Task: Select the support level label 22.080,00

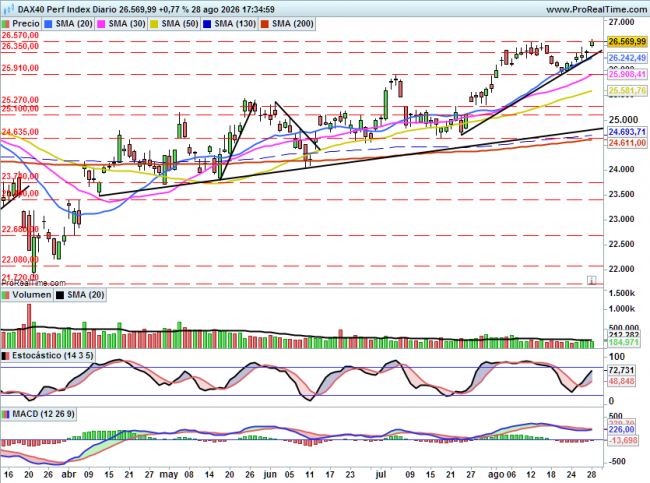Action: coord(20,260)
